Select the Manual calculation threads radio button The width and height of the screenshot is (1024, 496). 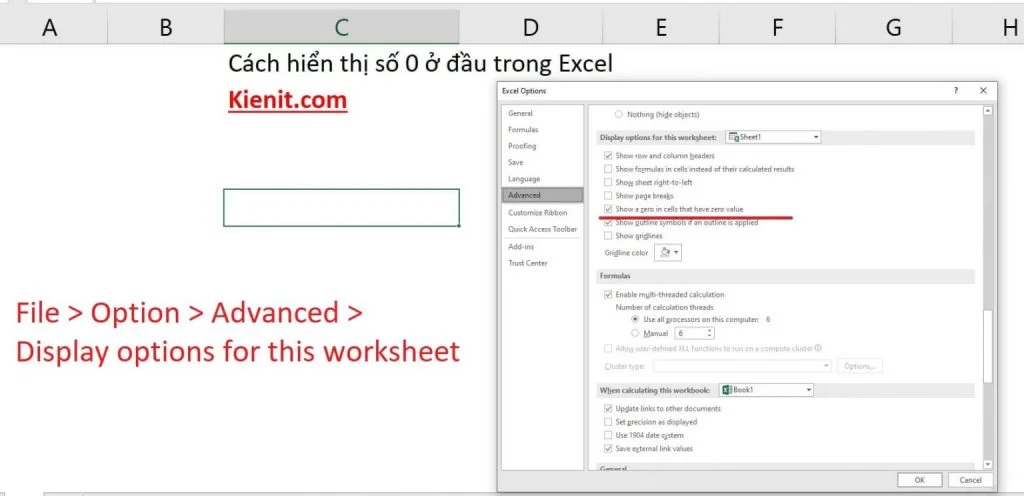click(x=635, y=333)
